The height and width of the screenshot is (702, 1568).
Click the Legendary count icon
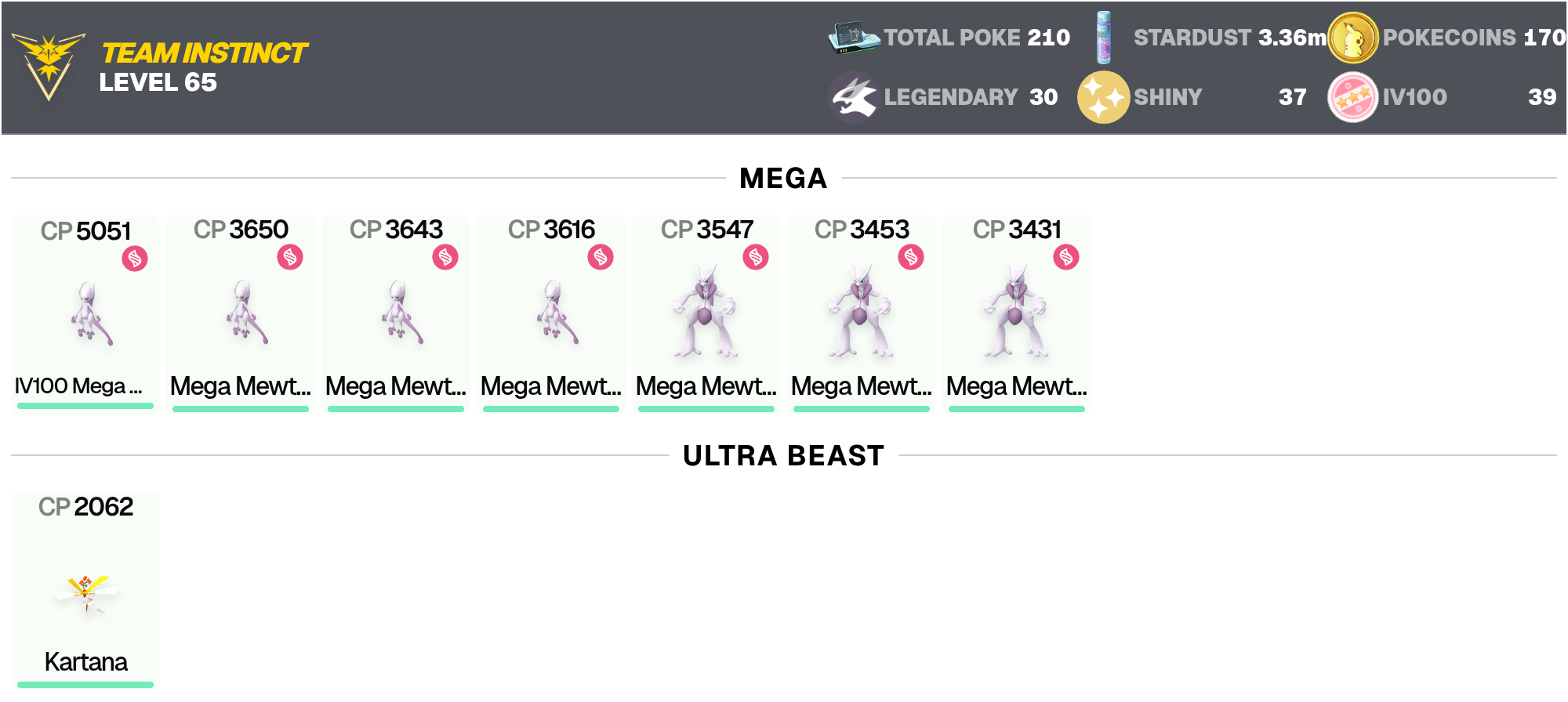(854, 97)
